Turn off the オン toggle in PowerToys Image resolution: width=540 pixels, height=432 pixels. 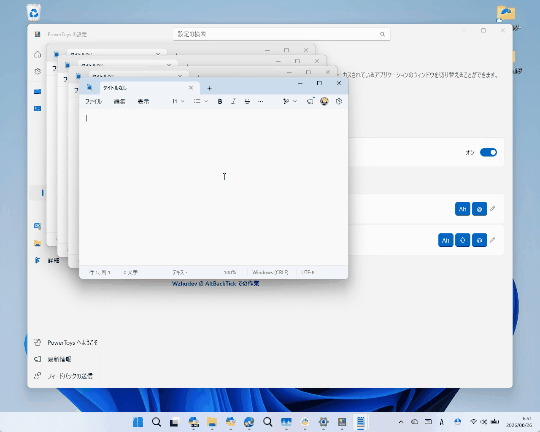pos(488,152)
